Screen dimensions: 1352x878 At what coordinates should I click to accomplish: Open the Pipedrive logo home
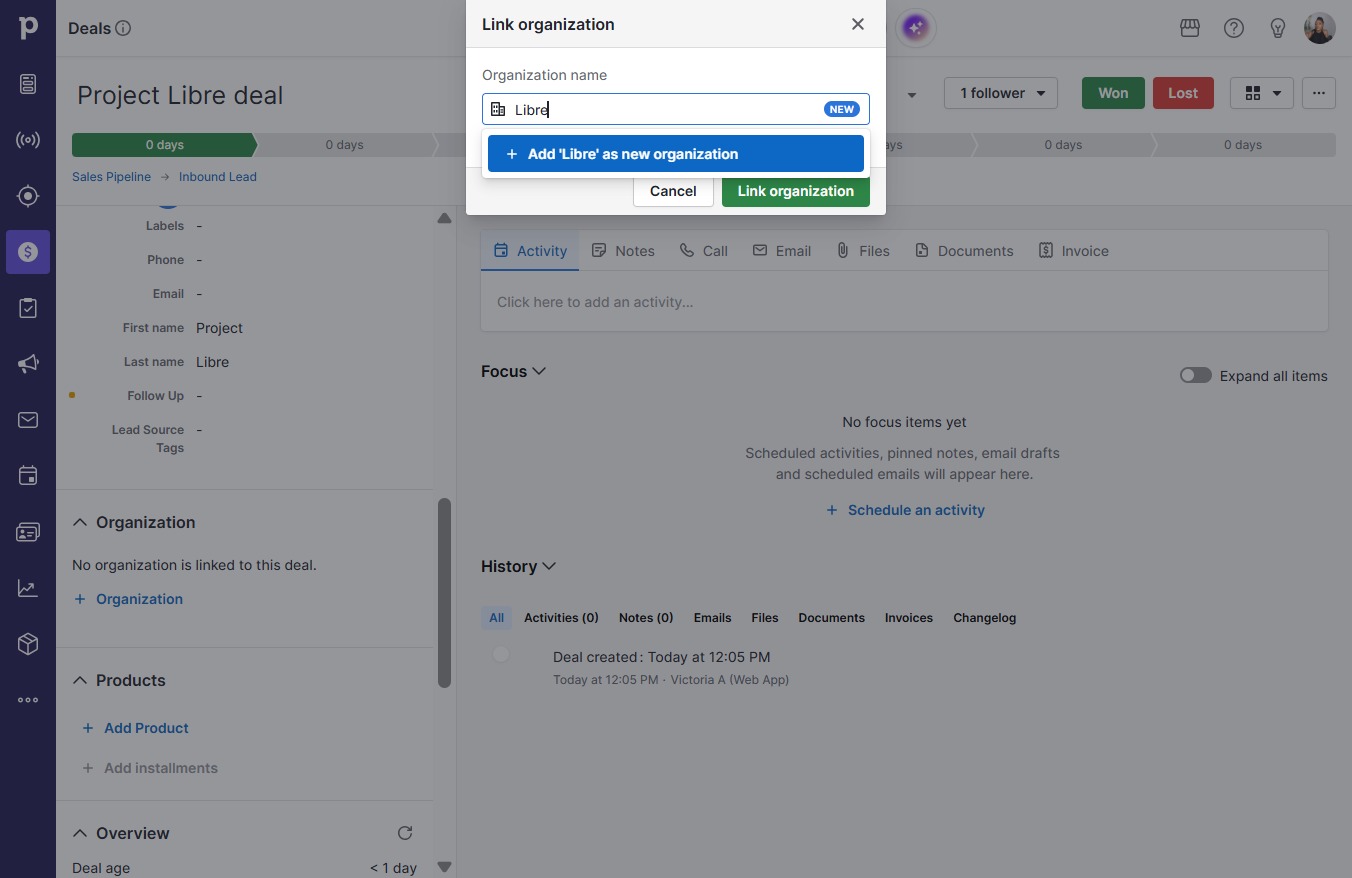tap(28, 28)
